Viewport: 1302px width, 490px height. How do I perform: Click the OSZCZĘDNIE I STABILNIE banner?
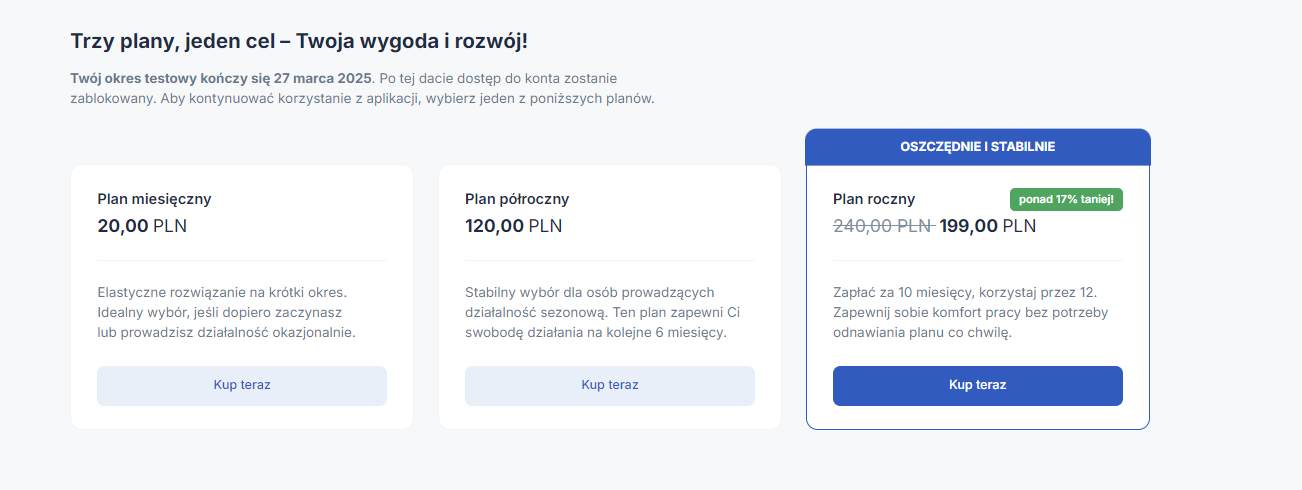click(977, 147)
